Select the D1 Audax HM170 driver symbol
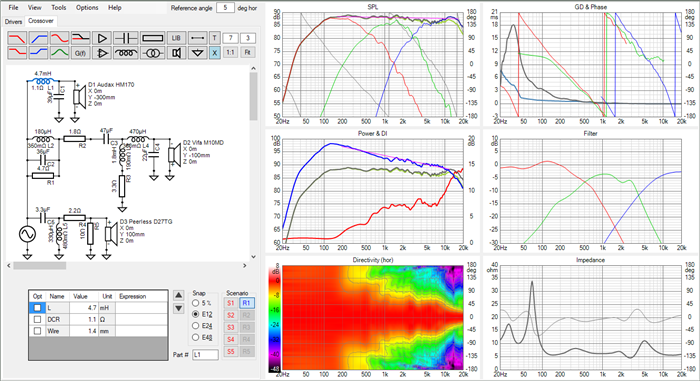700x381 pixels. pos(79,96)
